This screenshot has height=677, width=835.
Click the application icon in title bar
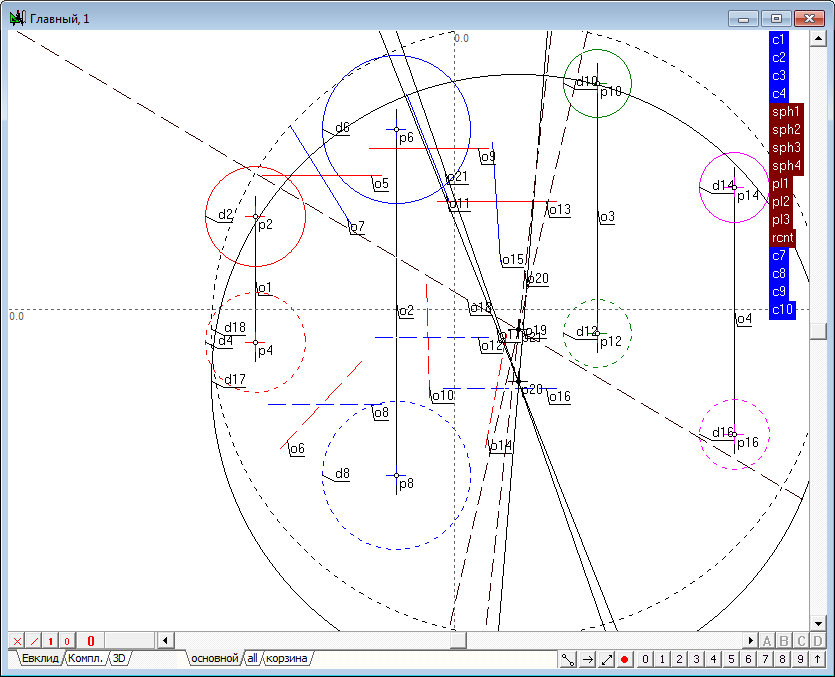coord(17,19)
